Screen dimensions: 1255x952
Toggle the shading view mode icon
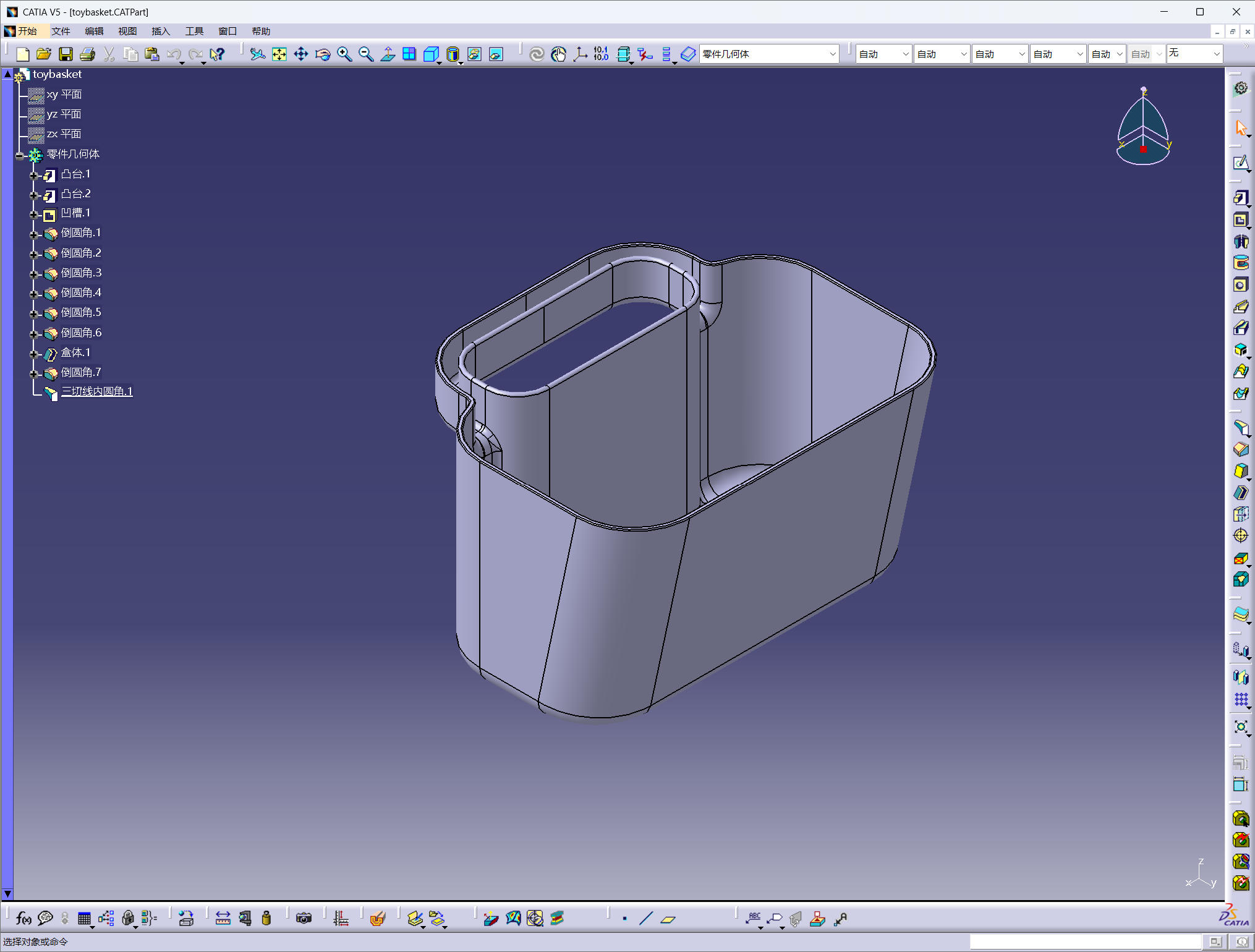coord(453,54)
